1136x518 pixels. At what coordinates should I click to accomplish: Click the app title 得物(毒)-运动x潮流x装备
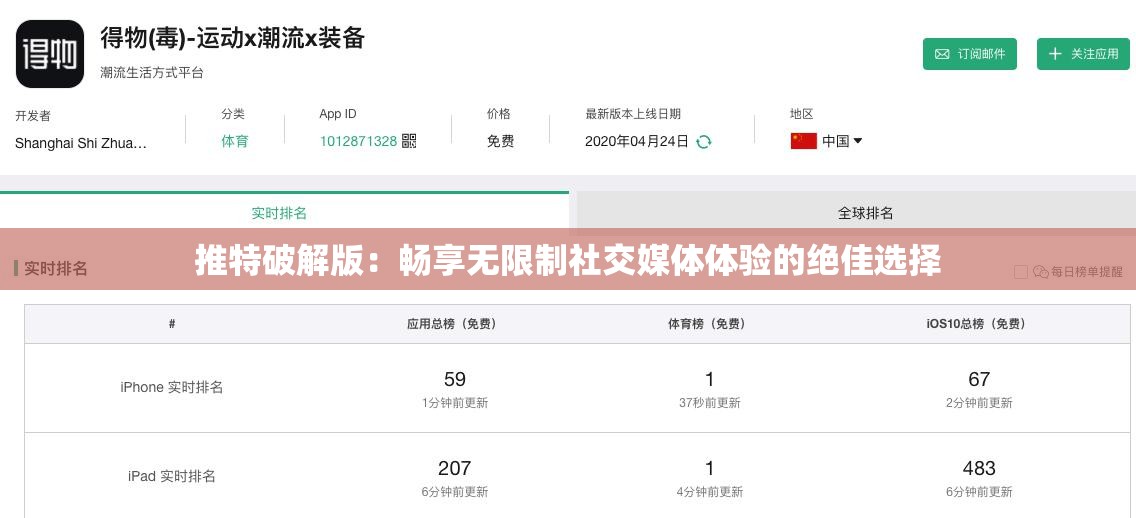pos(232,38)
